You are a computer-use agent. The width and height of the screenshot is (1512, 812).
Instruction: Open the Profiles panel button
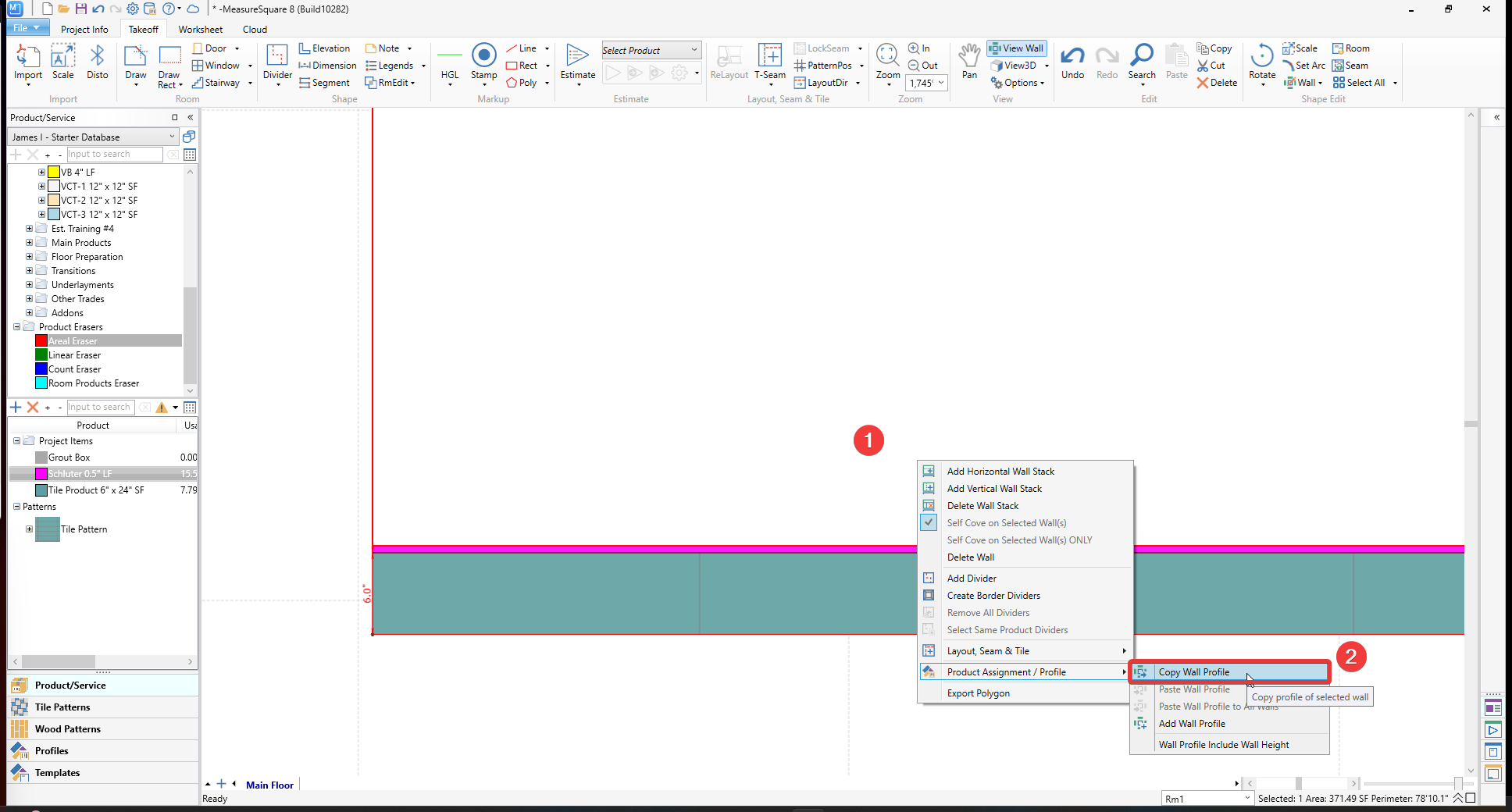pyautogui.click(x=103, y=751)
